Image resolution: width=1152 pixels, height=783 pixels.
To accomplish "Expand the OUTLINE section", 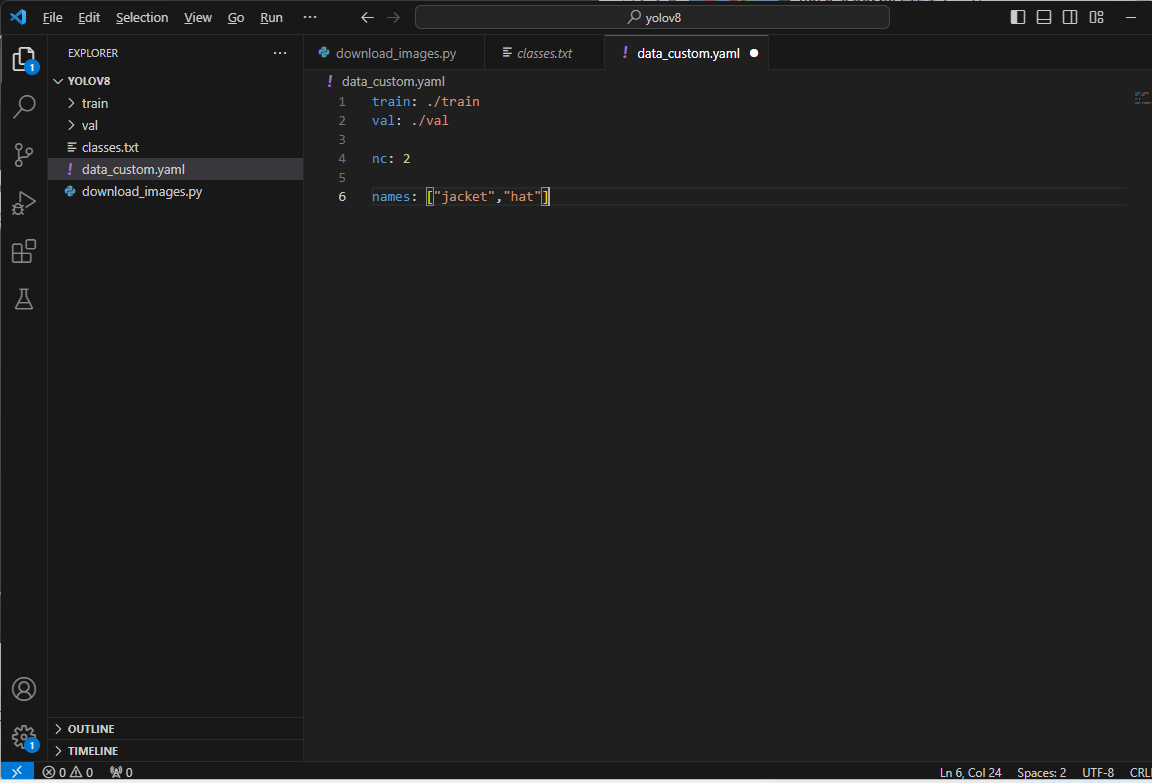I will [x=176, y=729].
